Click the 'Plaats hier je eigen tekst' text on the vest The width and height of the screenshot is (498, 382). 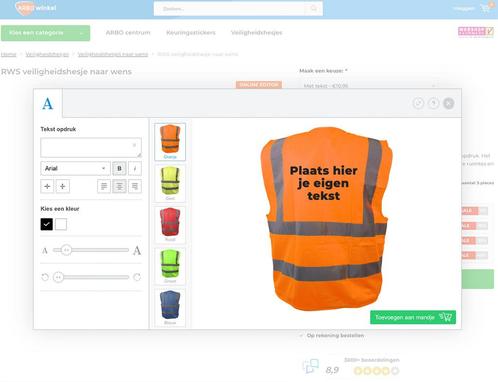click(x=323, y=183)
